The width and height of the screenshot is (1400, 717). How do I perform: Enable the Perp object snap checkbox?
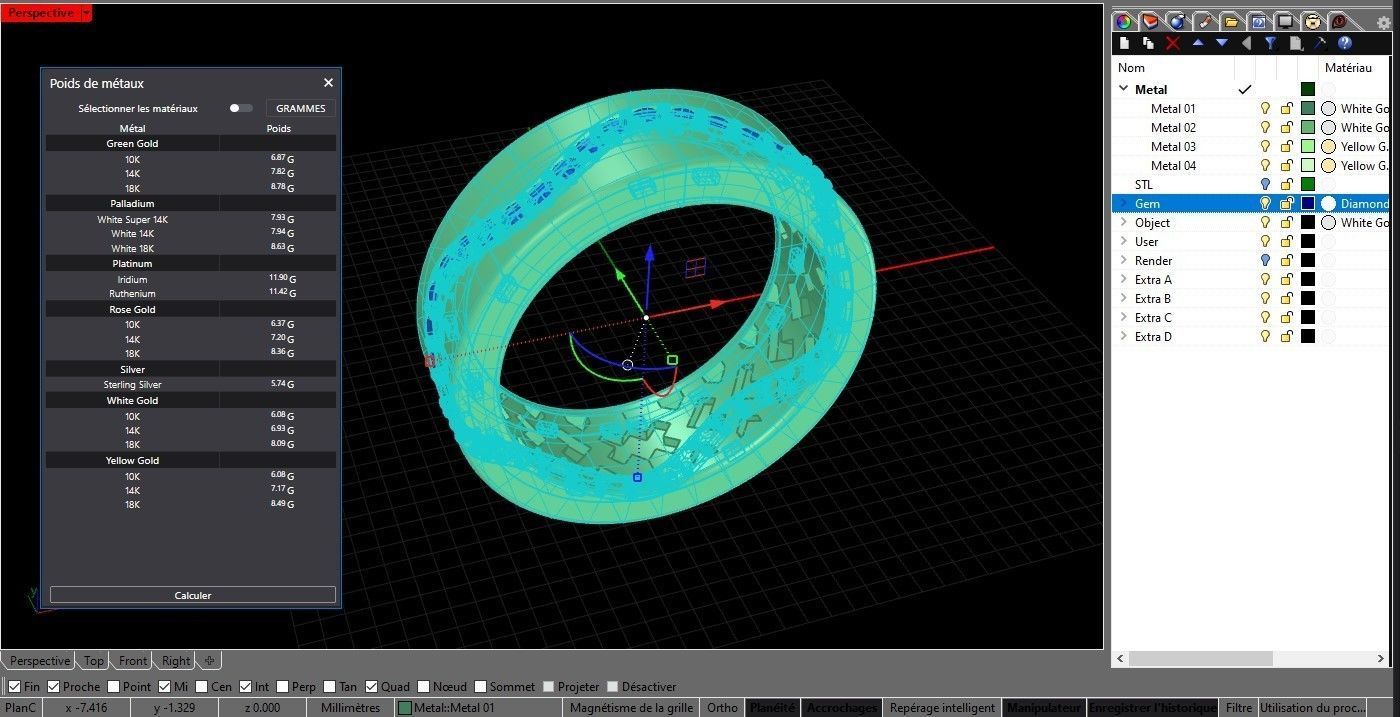pos(283,687)
